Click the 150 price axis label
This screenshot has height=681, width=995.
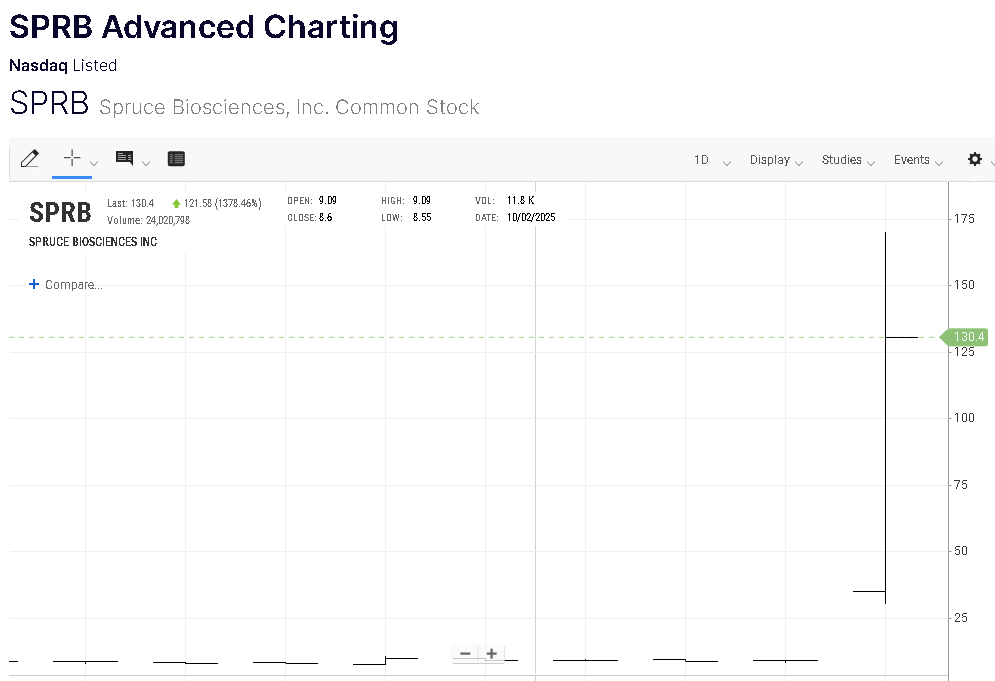(964, 285)
